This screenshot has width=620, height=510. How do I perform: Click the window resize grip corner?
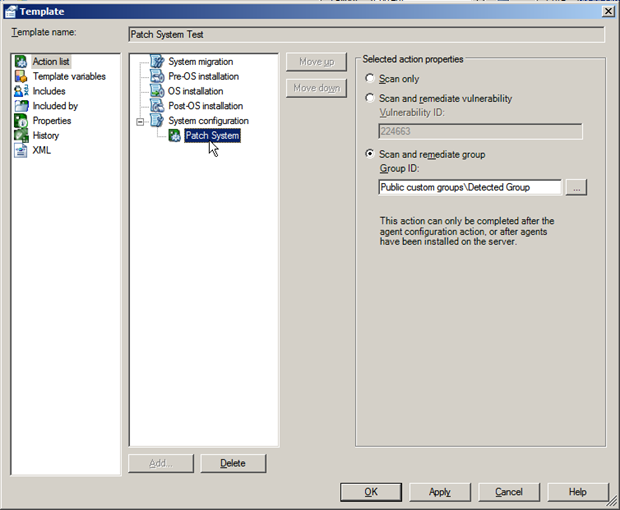(612, 502)
